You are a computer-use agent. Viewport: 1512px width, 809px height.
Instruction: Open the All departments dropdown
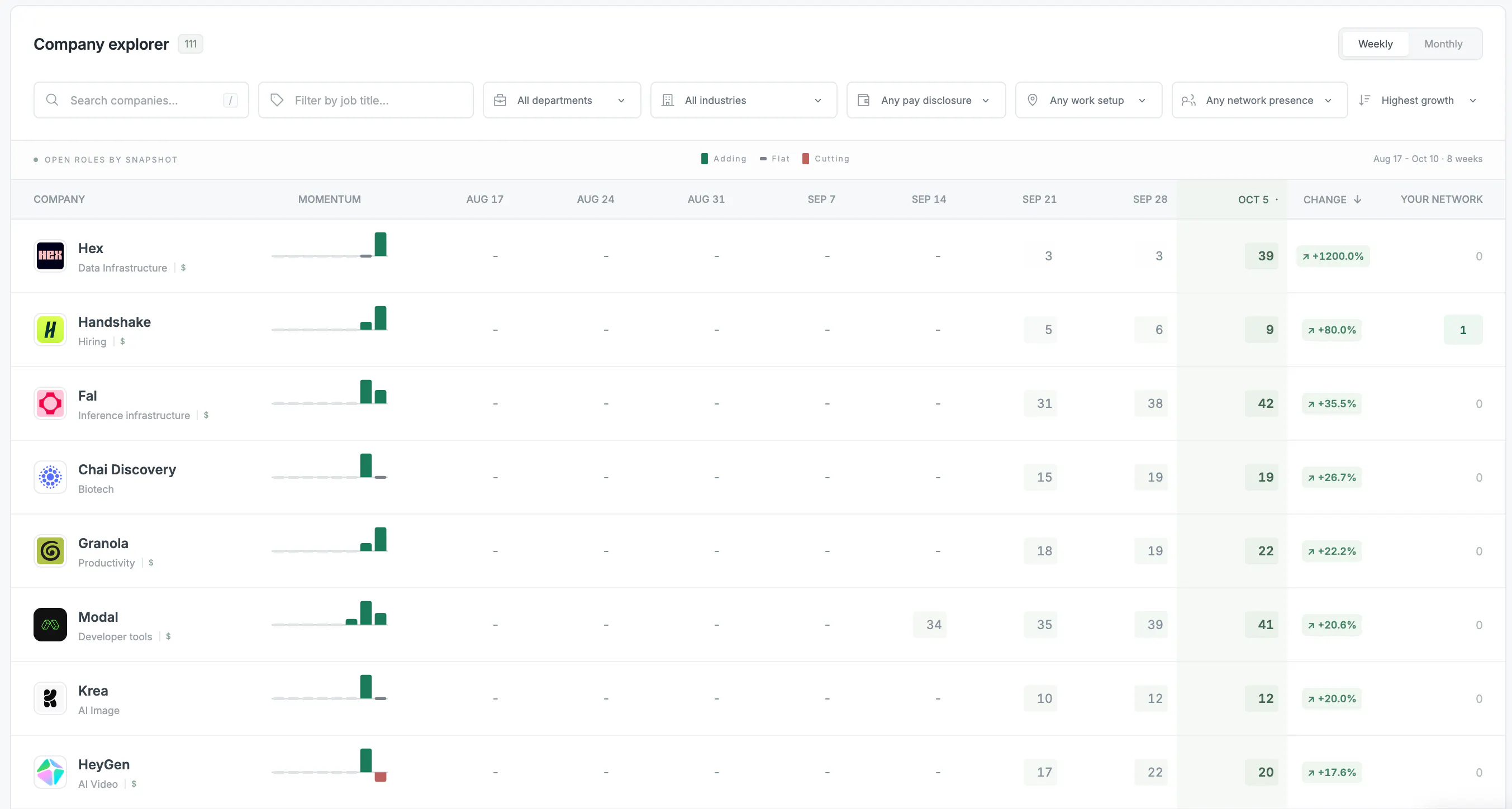(x=562, y=101)
